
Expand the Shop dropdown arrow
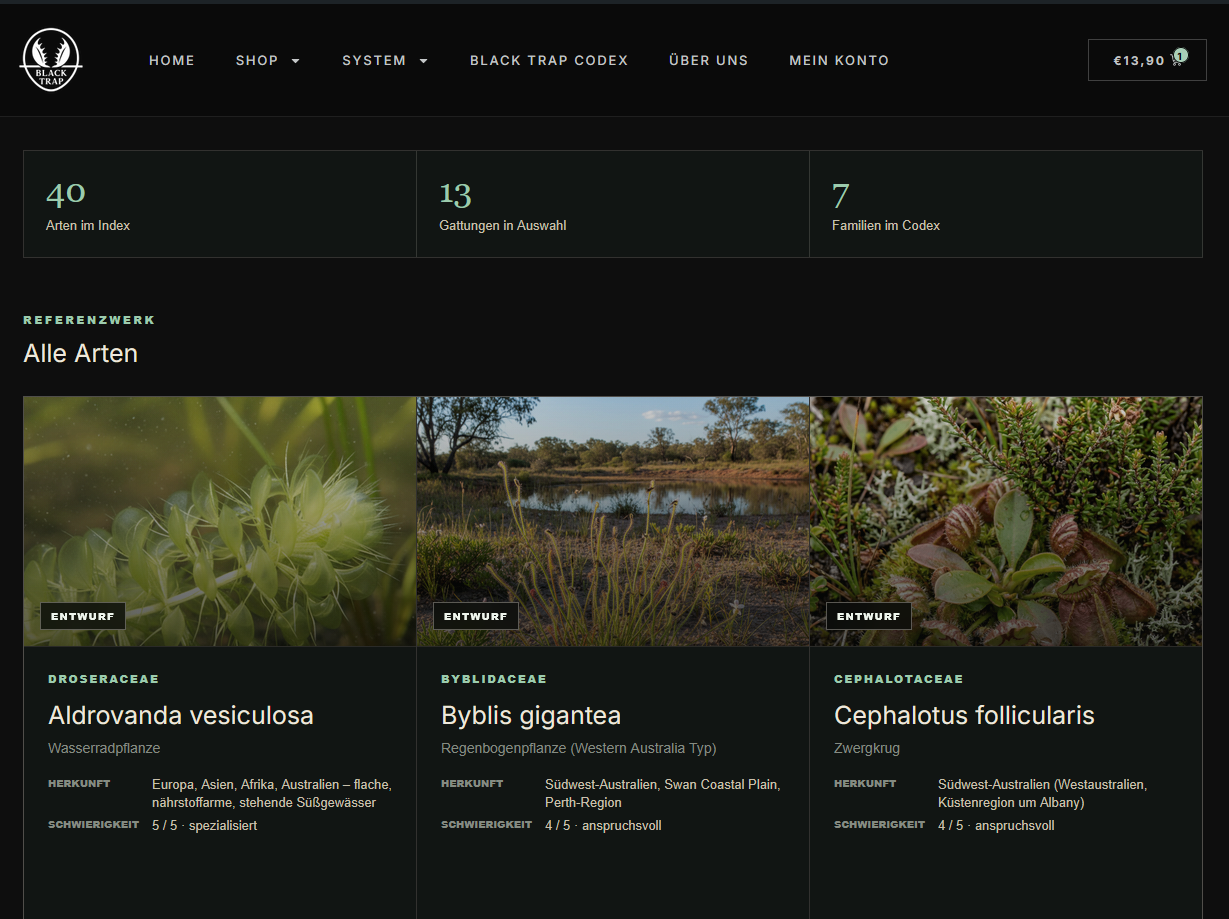click(295, 61)
